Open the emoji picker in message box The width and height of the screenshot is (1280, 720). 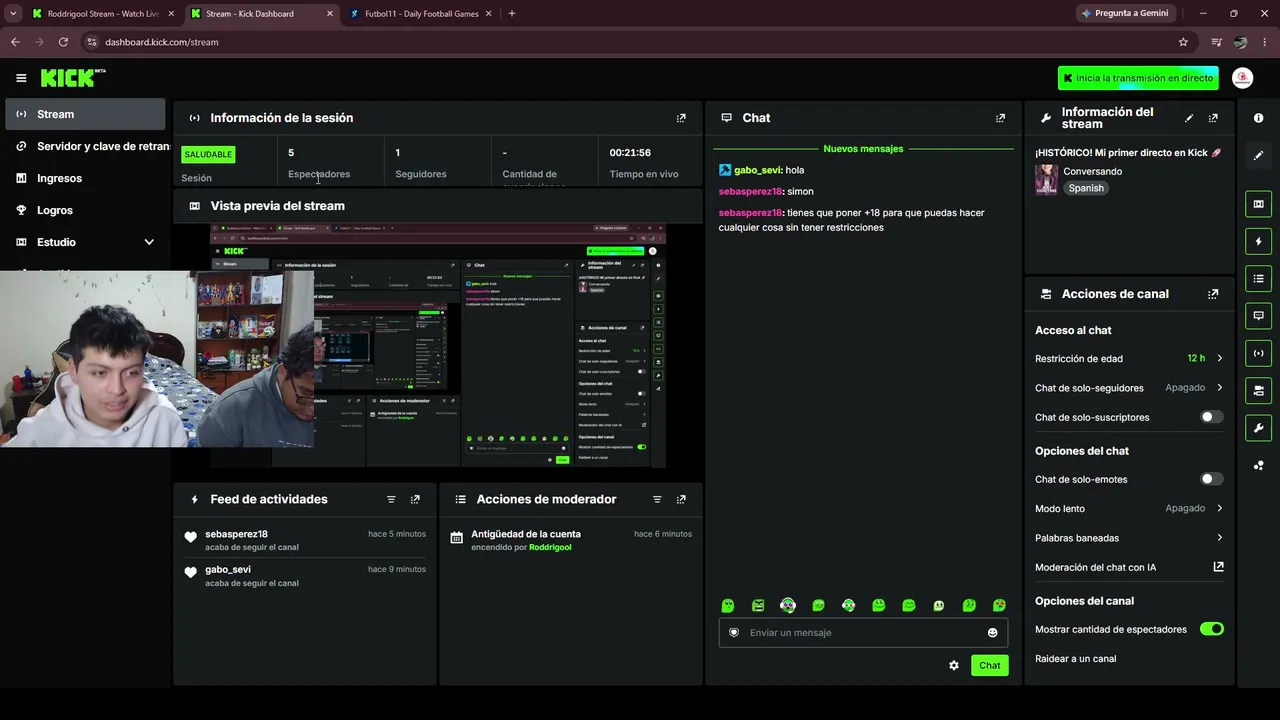tap(992, 632)
